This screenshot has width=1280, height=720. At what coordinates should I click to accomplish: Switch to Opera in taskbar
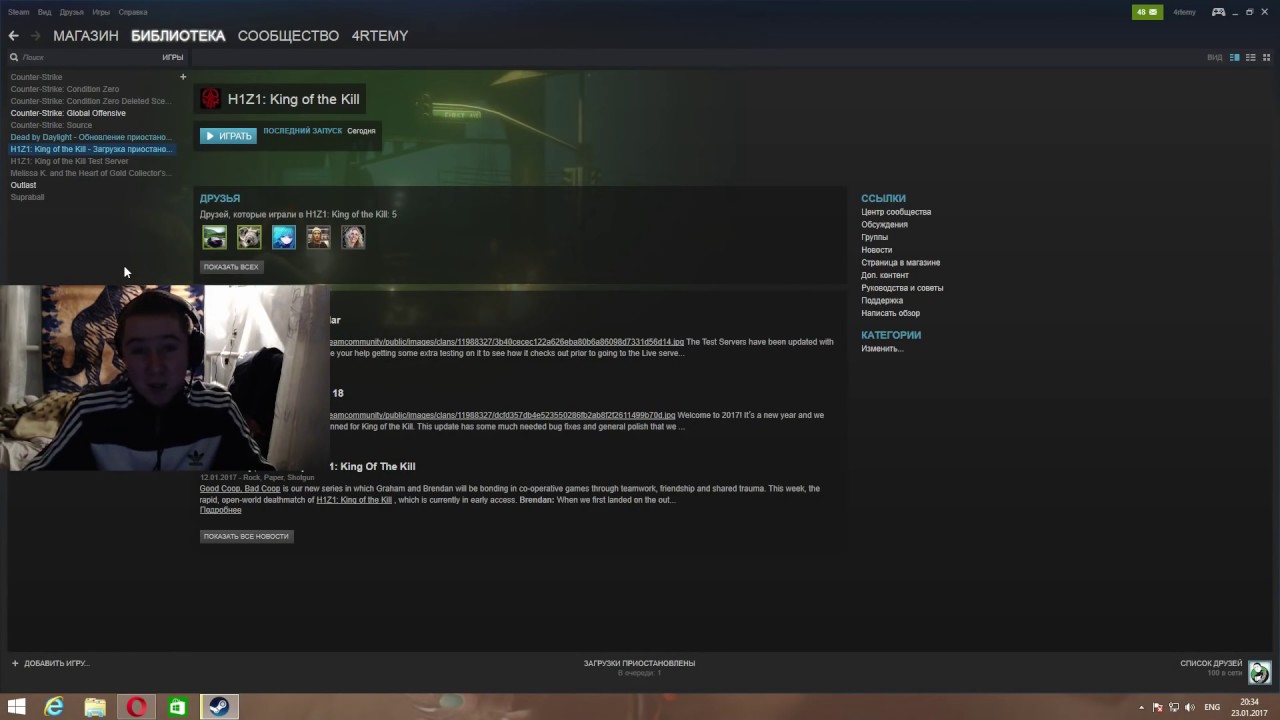[136, 707]
